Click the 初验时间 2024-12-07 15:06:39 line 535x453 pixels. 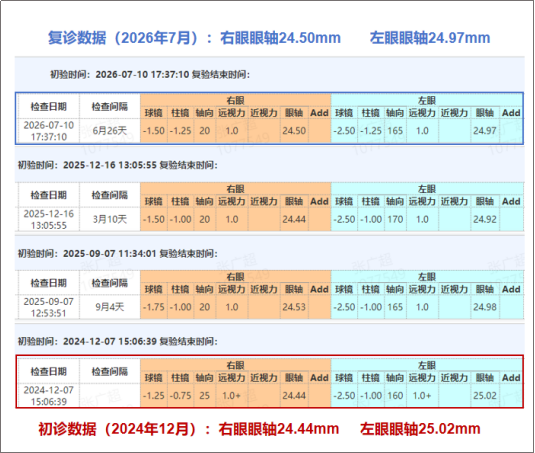coord(118,341)
